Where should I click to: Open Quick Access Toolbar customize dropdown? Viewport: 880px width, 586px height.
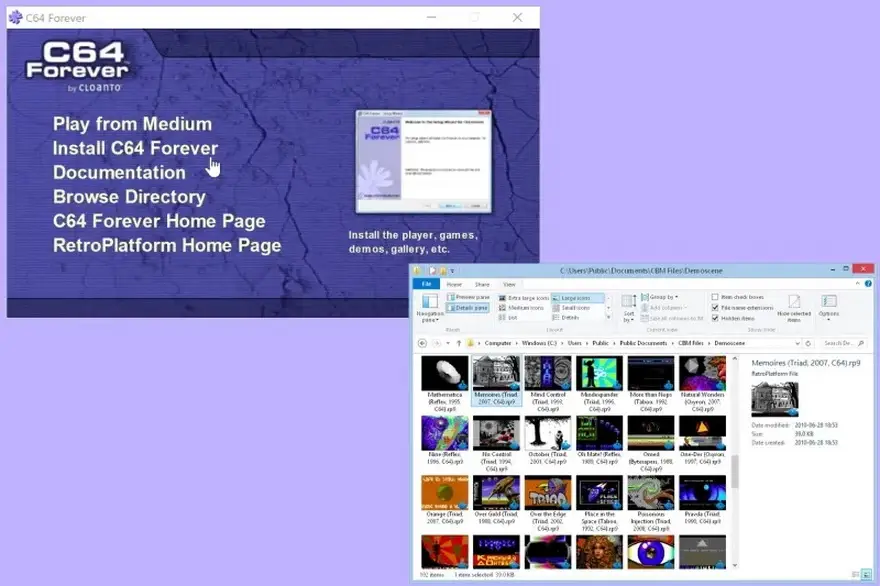coord(452,271)
